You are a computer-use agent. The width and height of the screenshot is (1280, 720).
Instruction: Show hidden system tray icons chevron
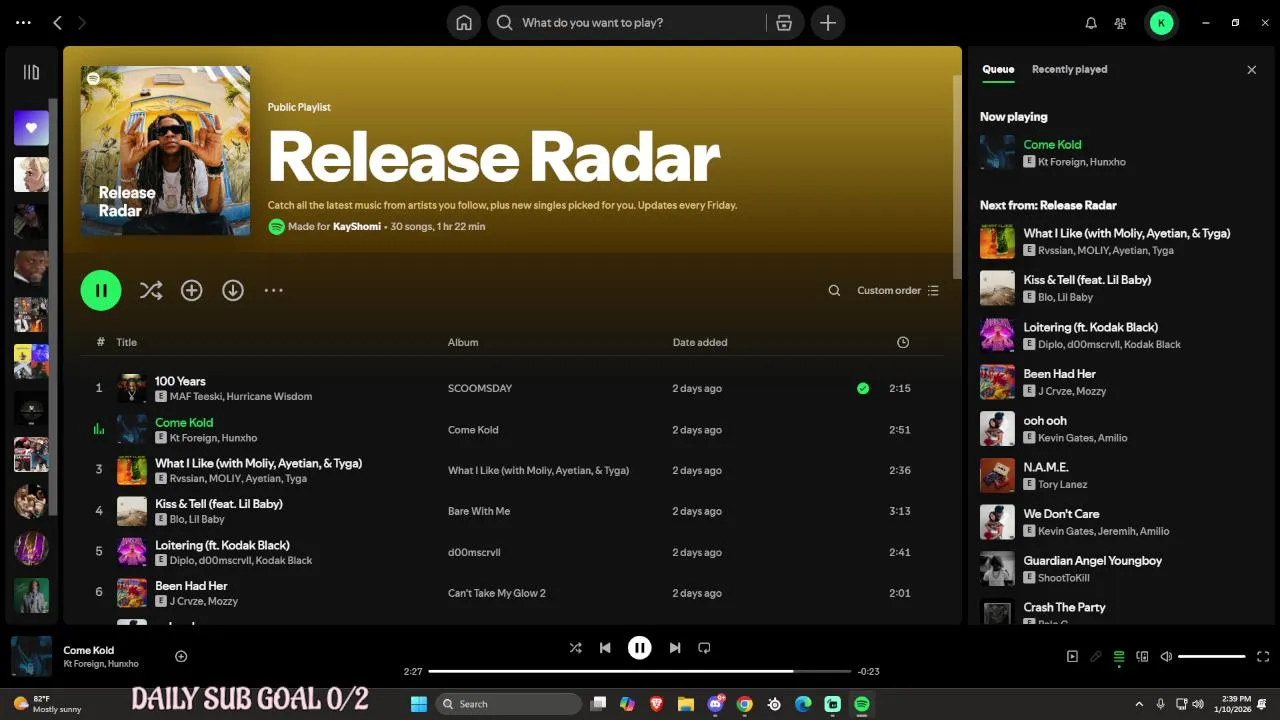pos(1138,704)
